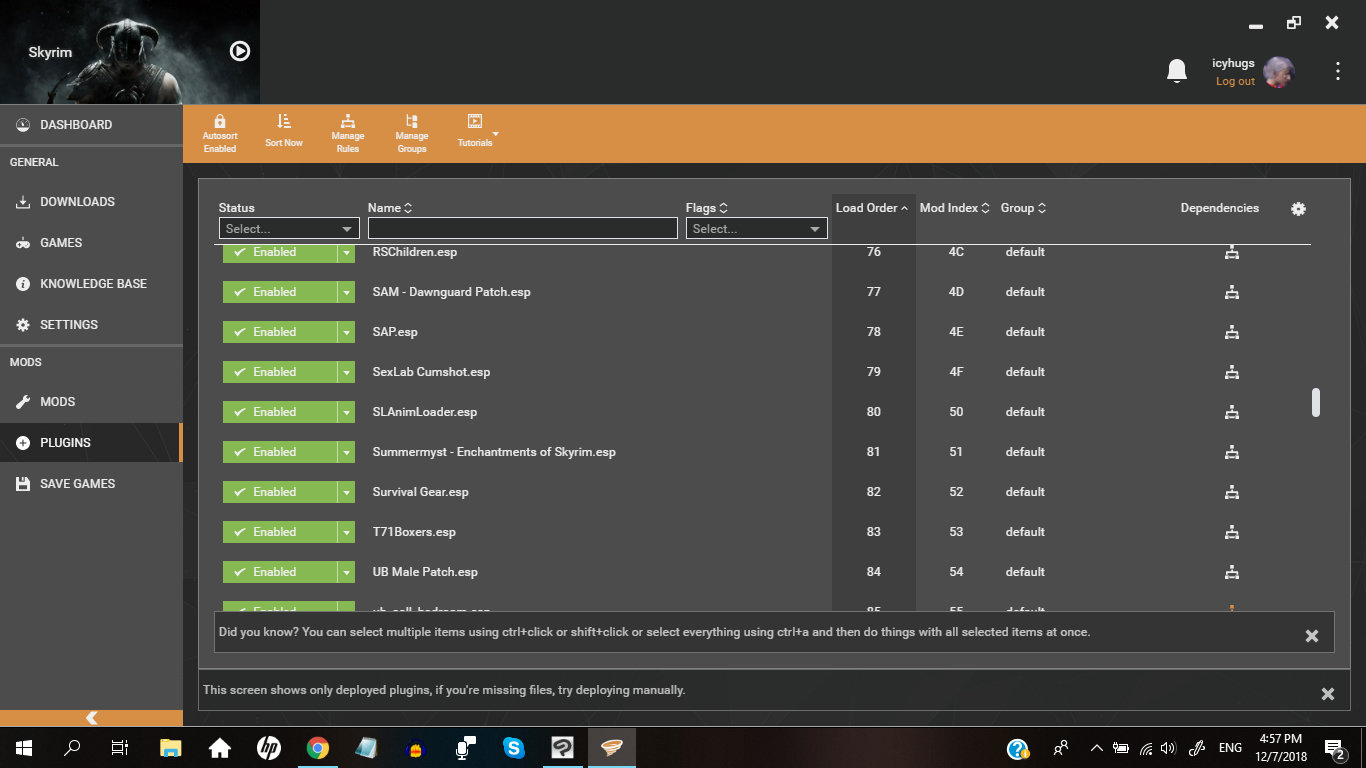The width and height of the screenshot is (1366, 768).
Task: Select the Plugins page
Action: (91, 443)
